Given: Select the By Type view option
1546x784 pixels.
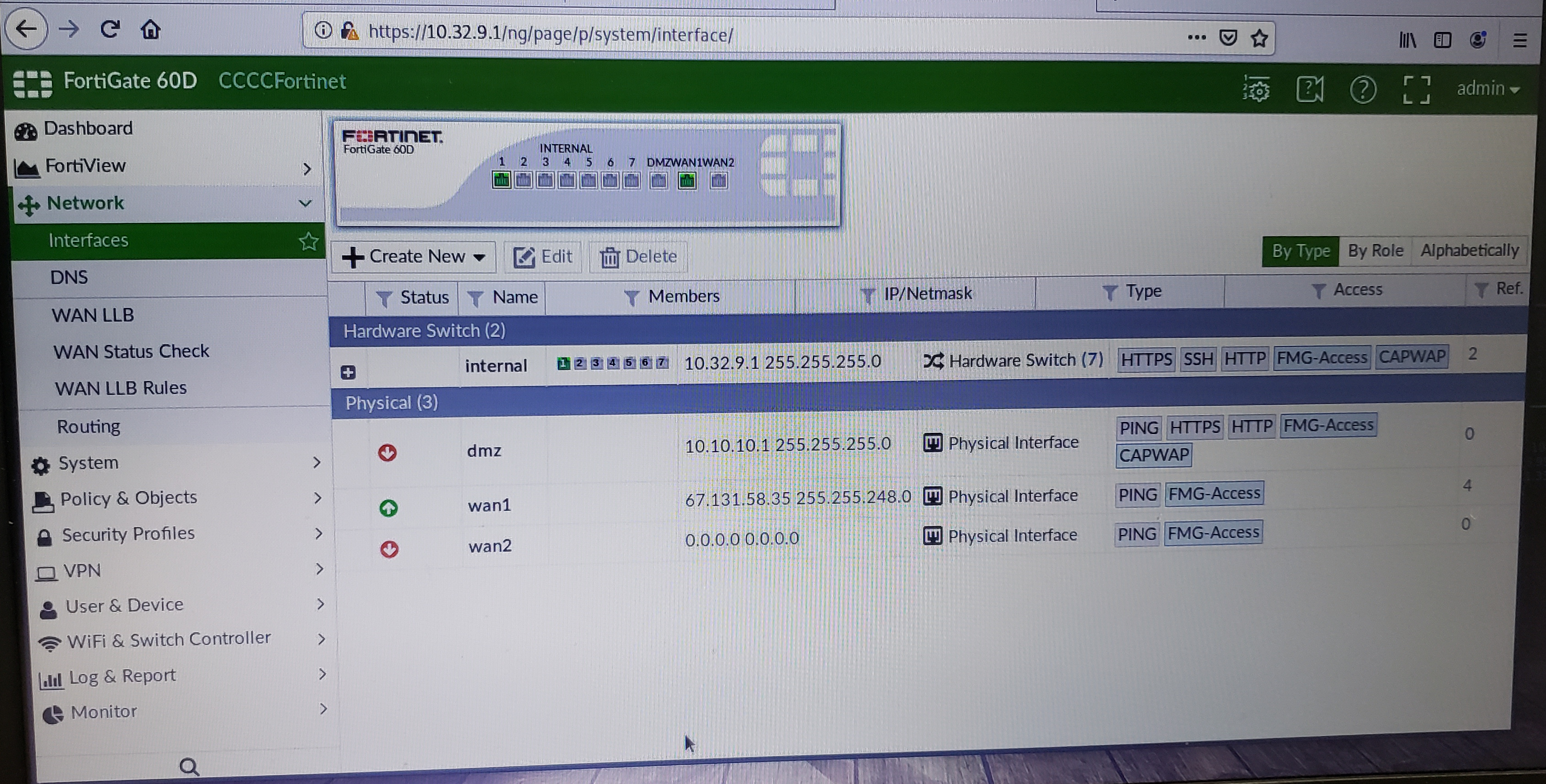Looking at the screenshot, I should point(1300,251).
